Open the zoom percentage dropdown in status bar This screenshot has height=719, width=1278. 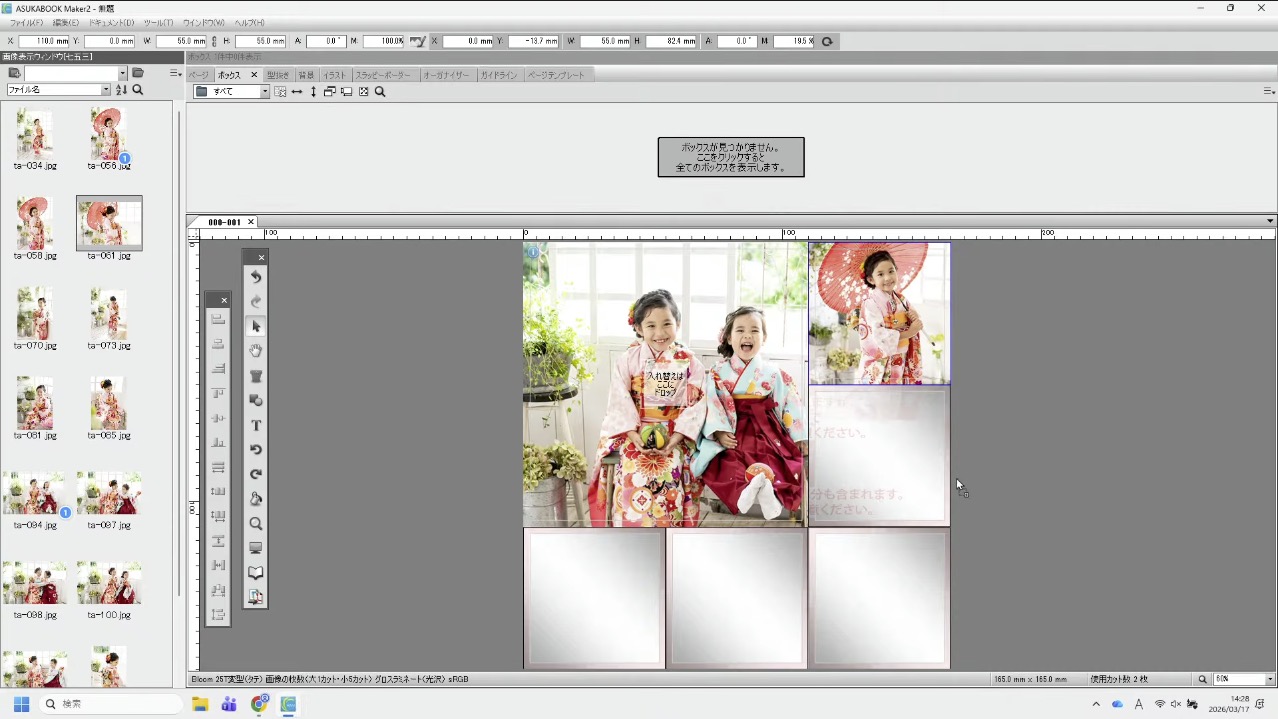click(x=1270, y=679)
